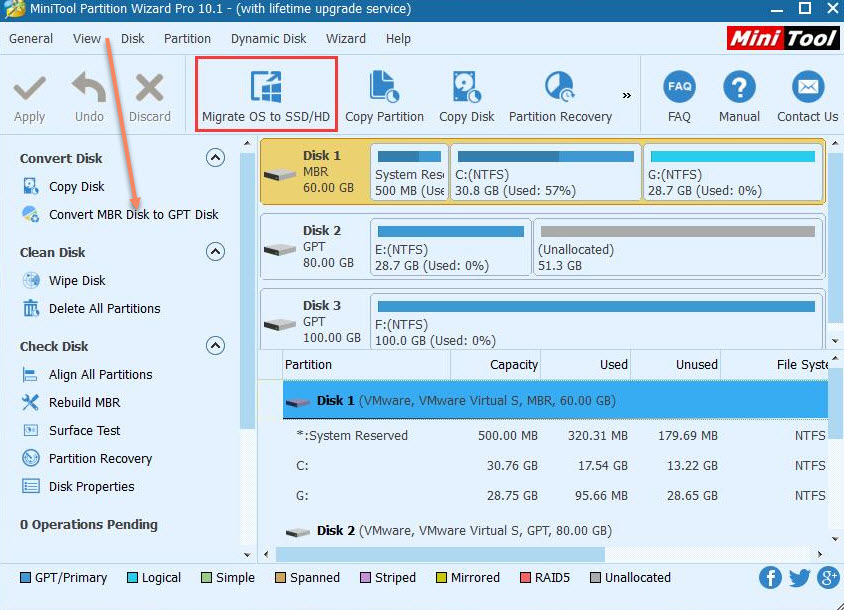Image resolution: width=844 pixels, height=610 pixels.
Task: Choose Wipe Disk in the sidebar
Action: (x=77, y=280)
